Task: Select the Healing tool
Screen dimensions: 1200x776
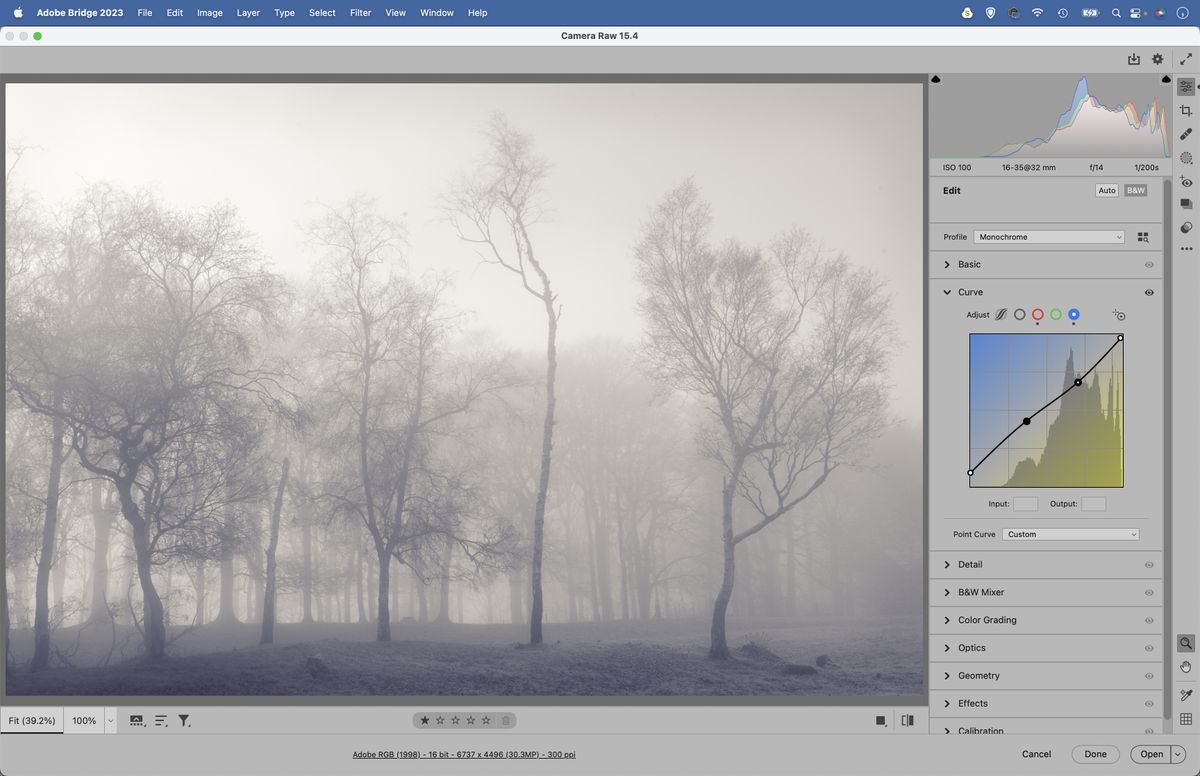Action: coord(1186,134)
